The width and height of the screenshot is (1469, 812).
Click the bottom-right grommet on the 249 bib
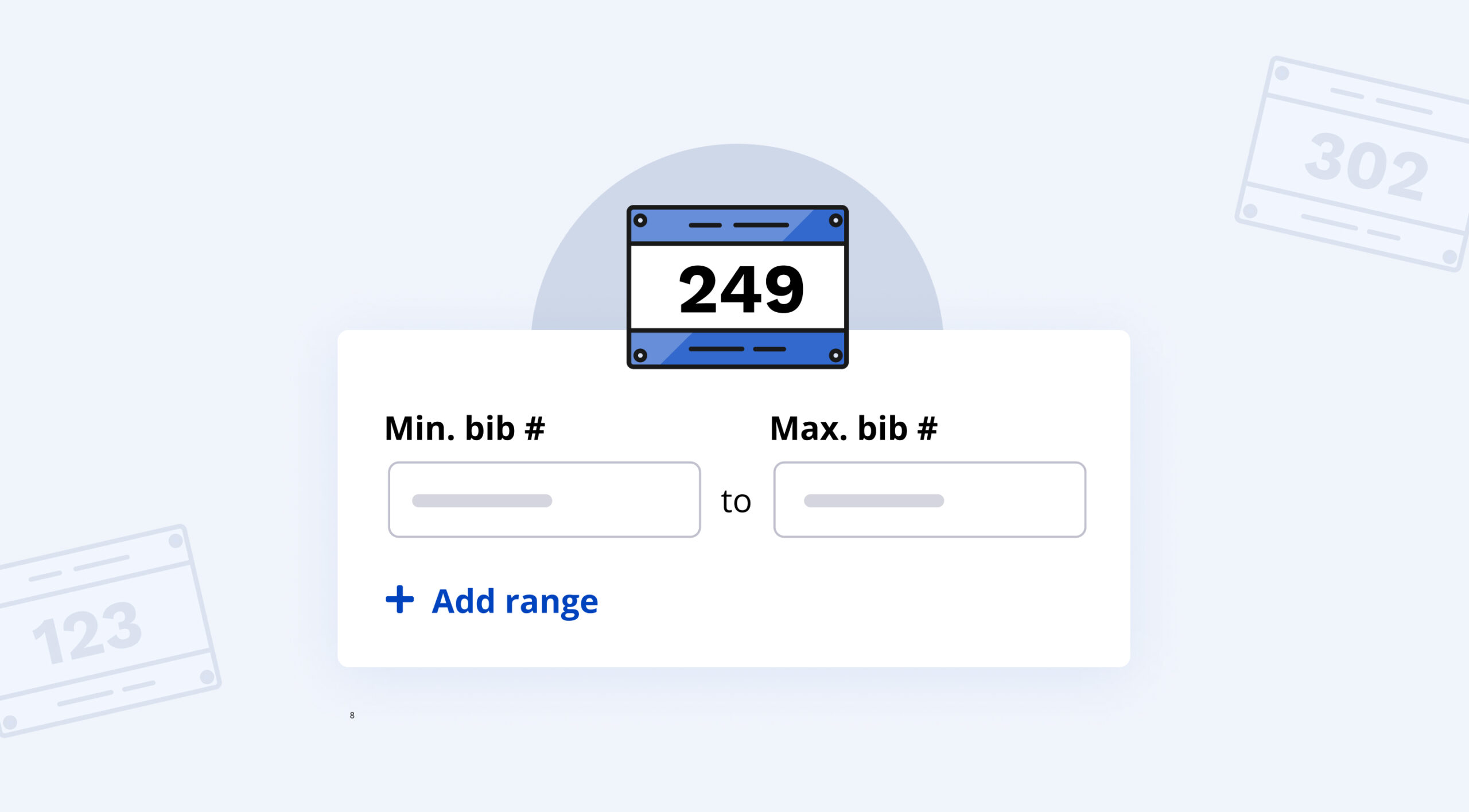835,355
